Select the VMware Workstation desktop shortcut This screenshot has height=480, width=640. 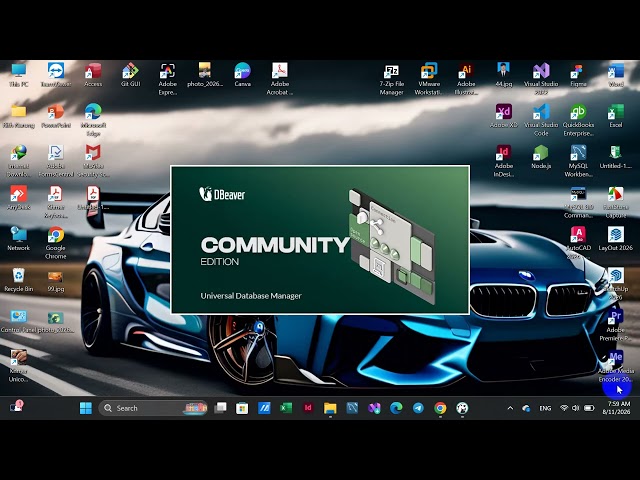(429, 79)
